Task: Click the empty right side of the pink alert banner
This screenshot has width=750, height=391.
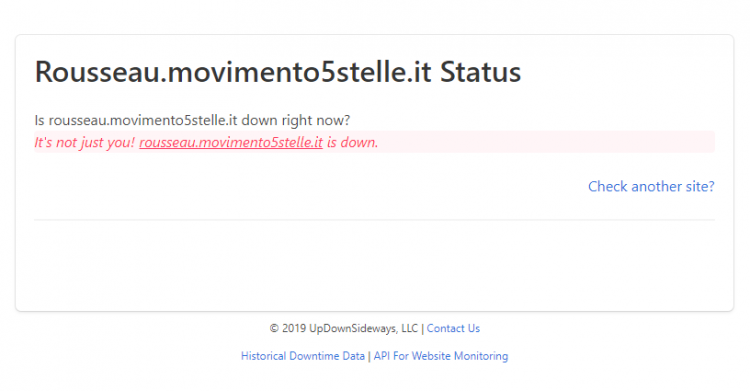Action: point(545,142)
